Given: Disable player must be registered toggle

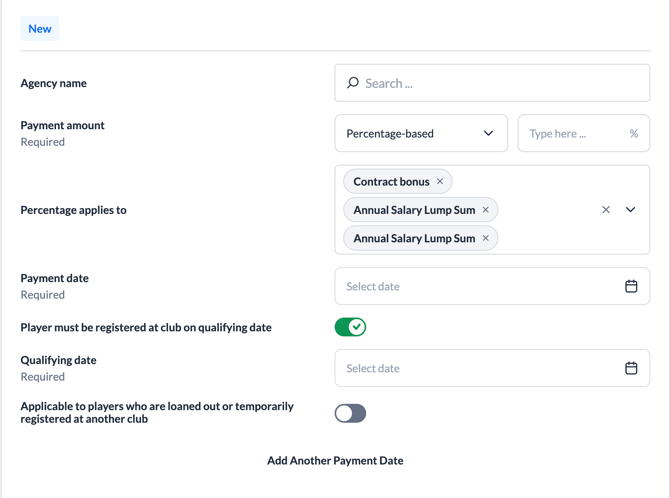Looking at the screenshot, I should point(350,327).
